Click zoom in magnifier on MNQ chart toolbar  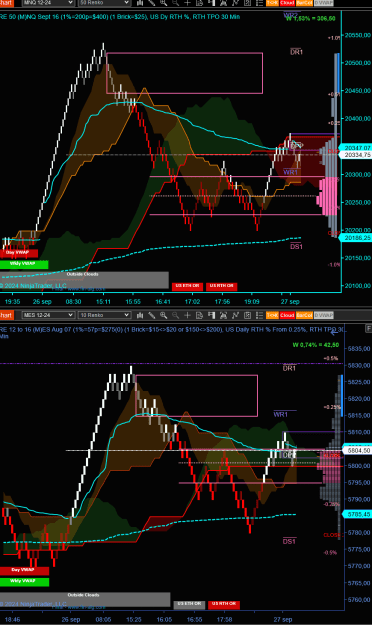pyautogui.click(x=163, y=3)
